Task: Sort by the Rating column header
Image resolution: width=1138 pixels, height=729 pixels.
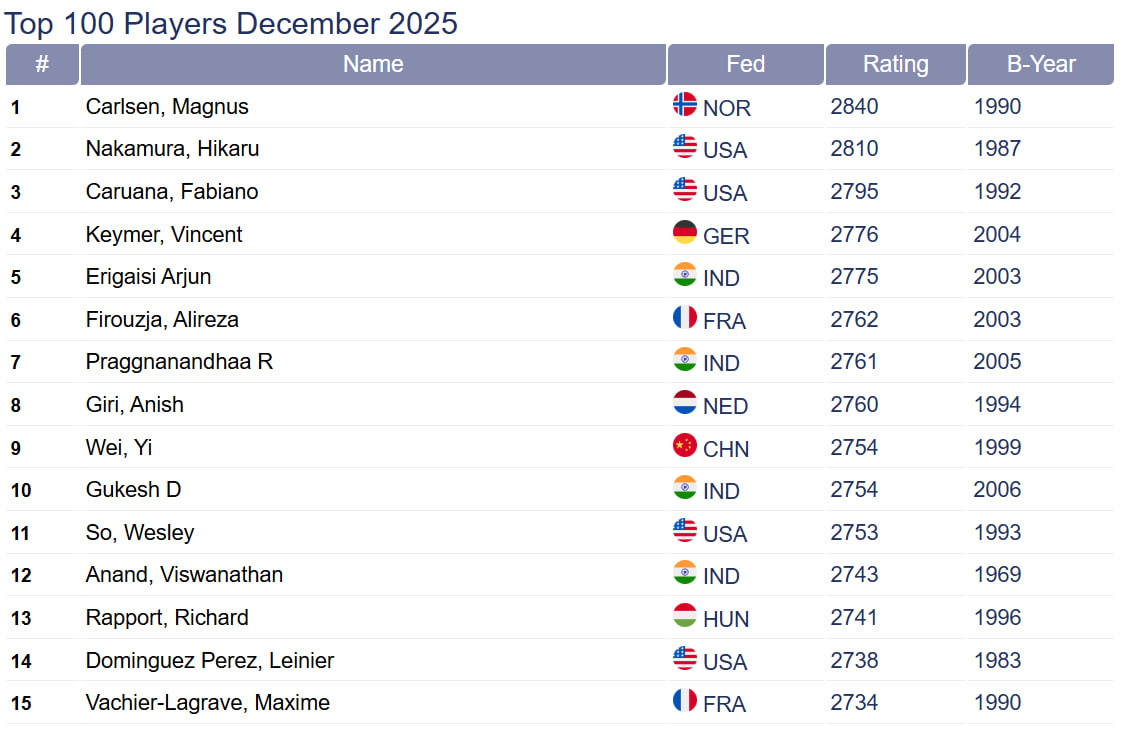Action: 895,64
